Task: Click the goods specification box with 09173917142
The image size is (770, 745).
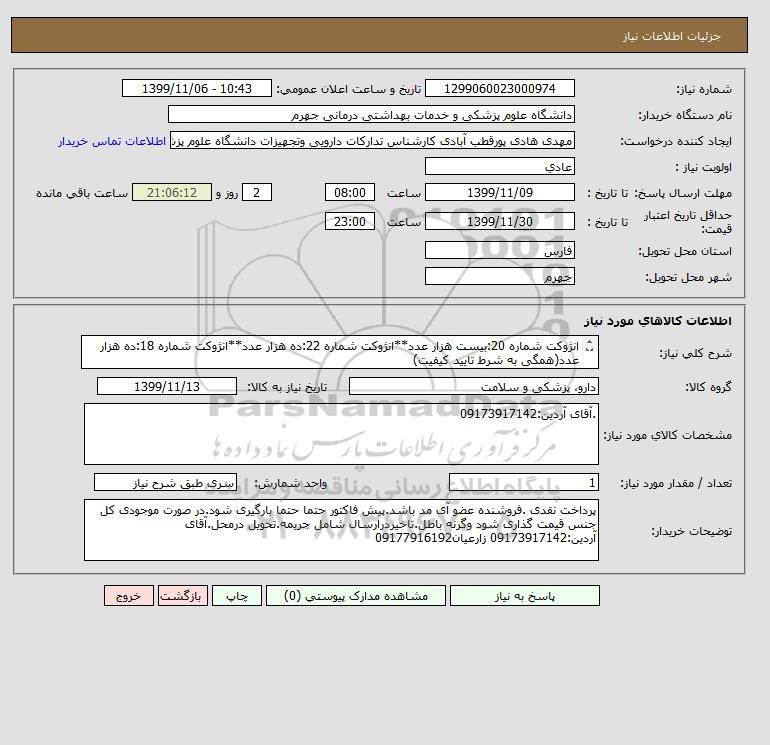Action: pos(341,434)
